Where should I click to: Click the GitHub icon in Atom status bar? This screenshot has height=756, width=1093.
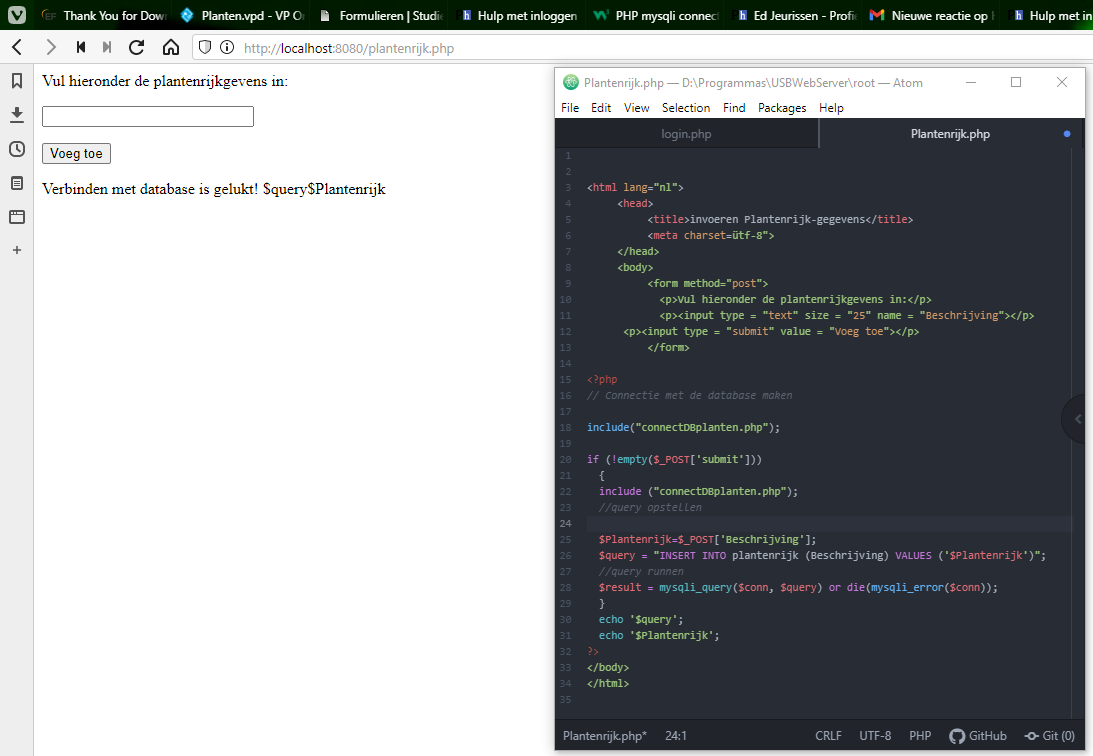pyautogui.click(x=957, y=736)
